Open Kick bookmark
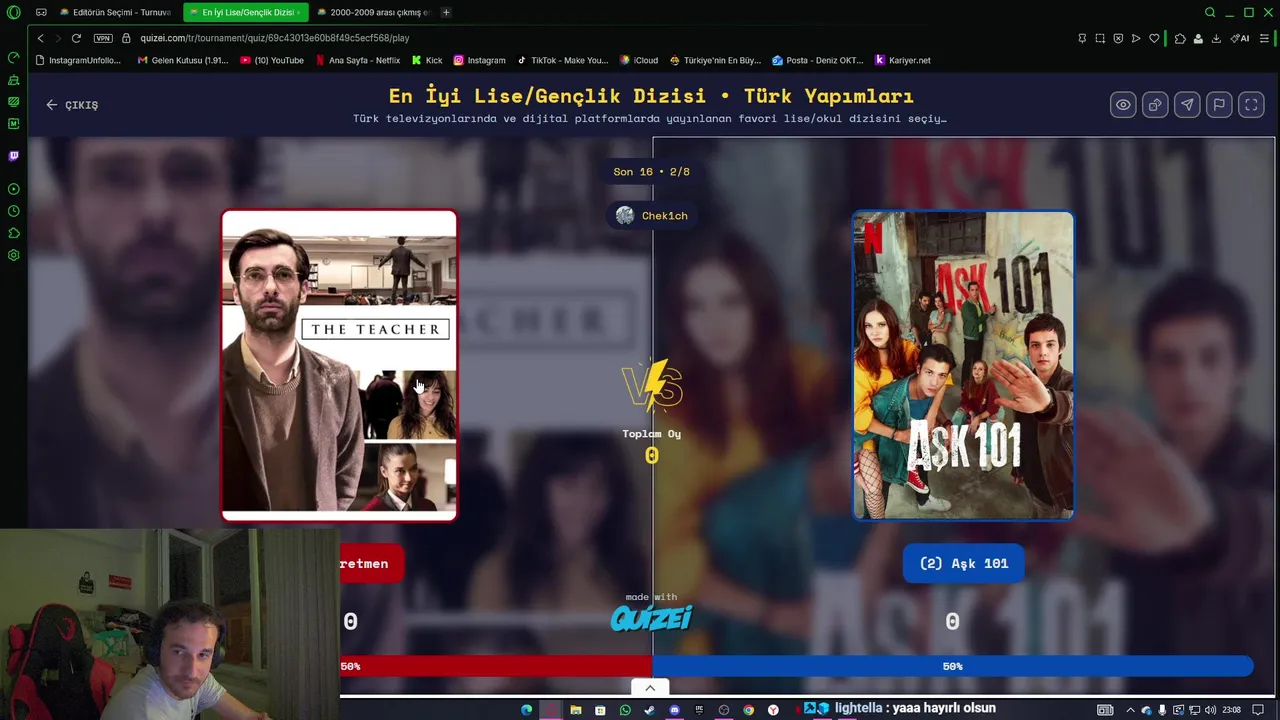 pos(427,60)
